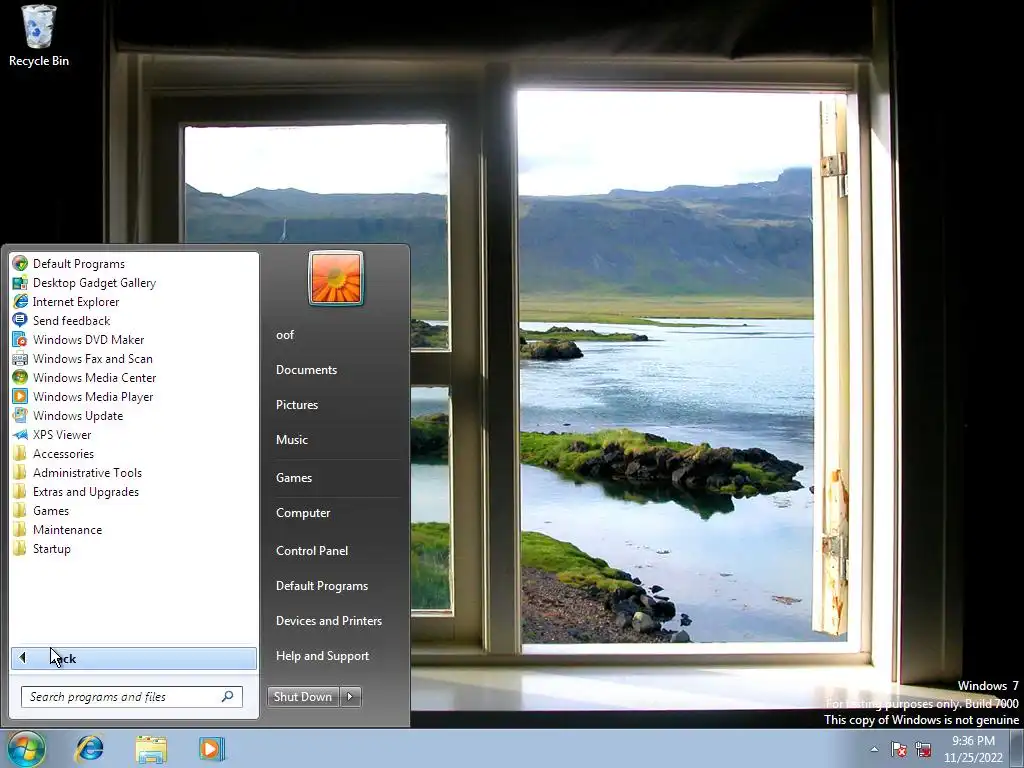This screenshot has width=1024, height=768.
Task: Click the search magnifier icon
Action: tap(227, 697)
